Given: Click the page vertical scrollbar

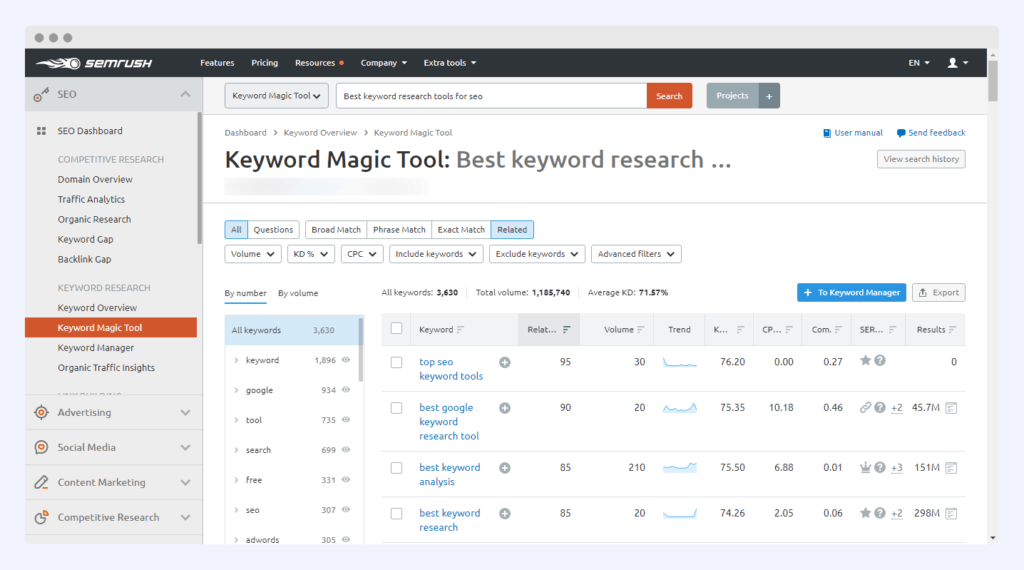Looking at the screenshot, I should click(x=993, y=81).
